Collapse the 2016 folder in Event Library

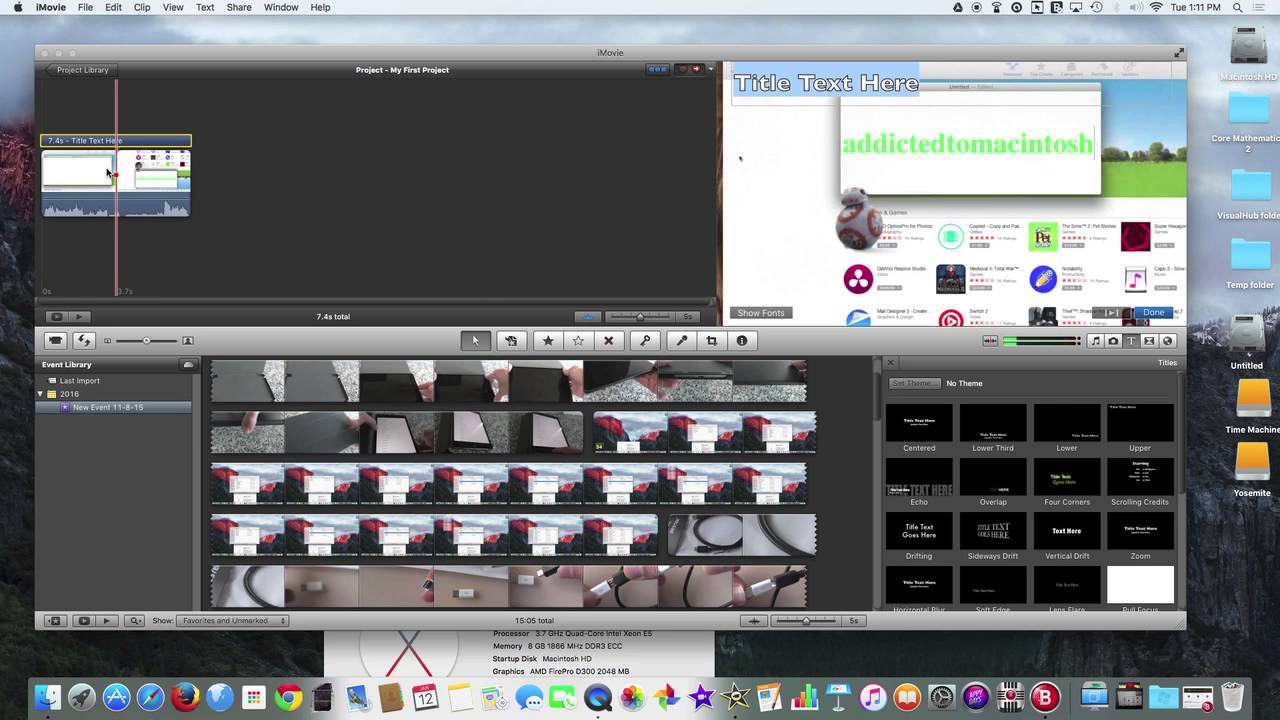pos(41,394)
